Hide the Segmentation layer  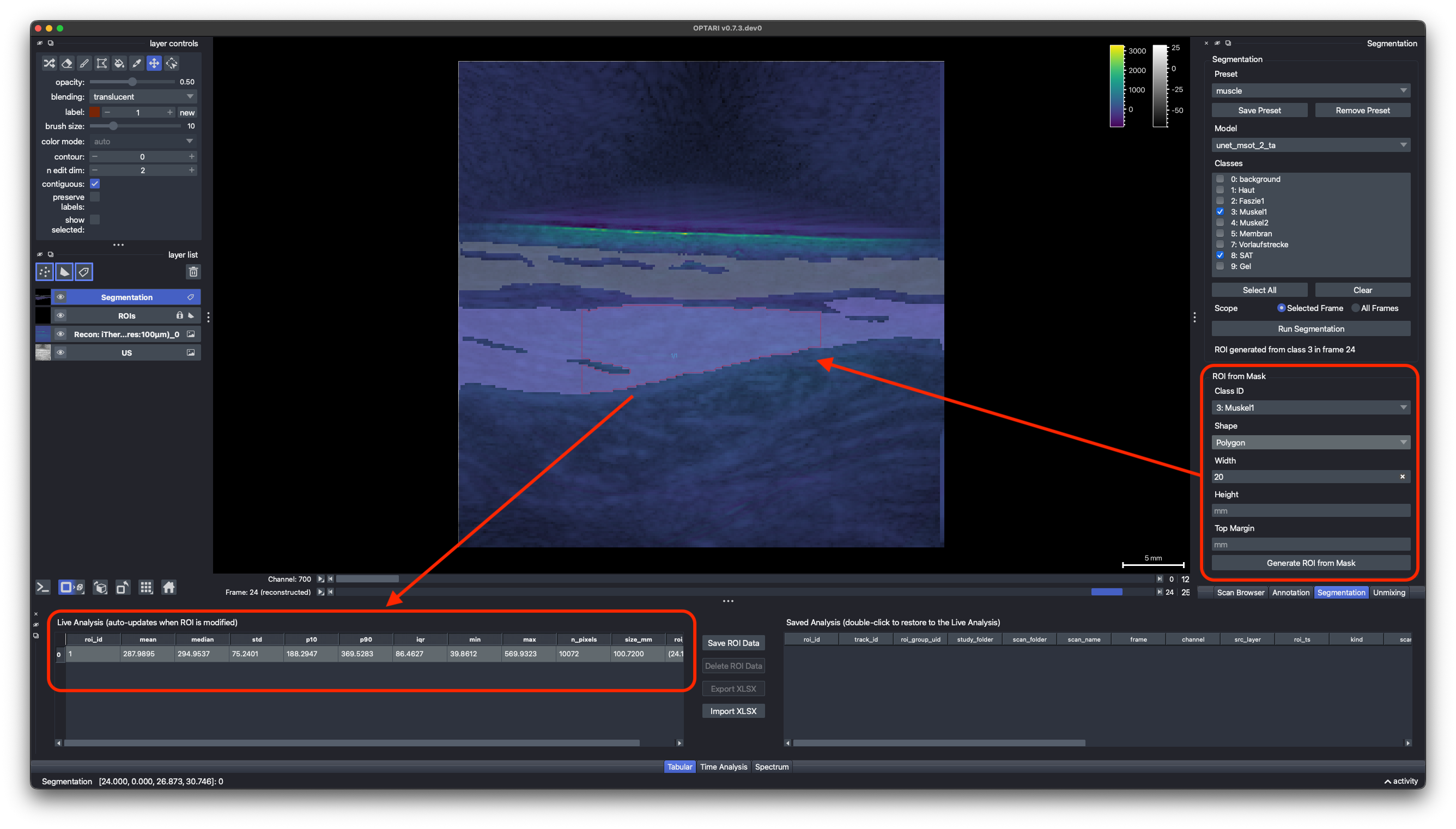pos(60,297)
